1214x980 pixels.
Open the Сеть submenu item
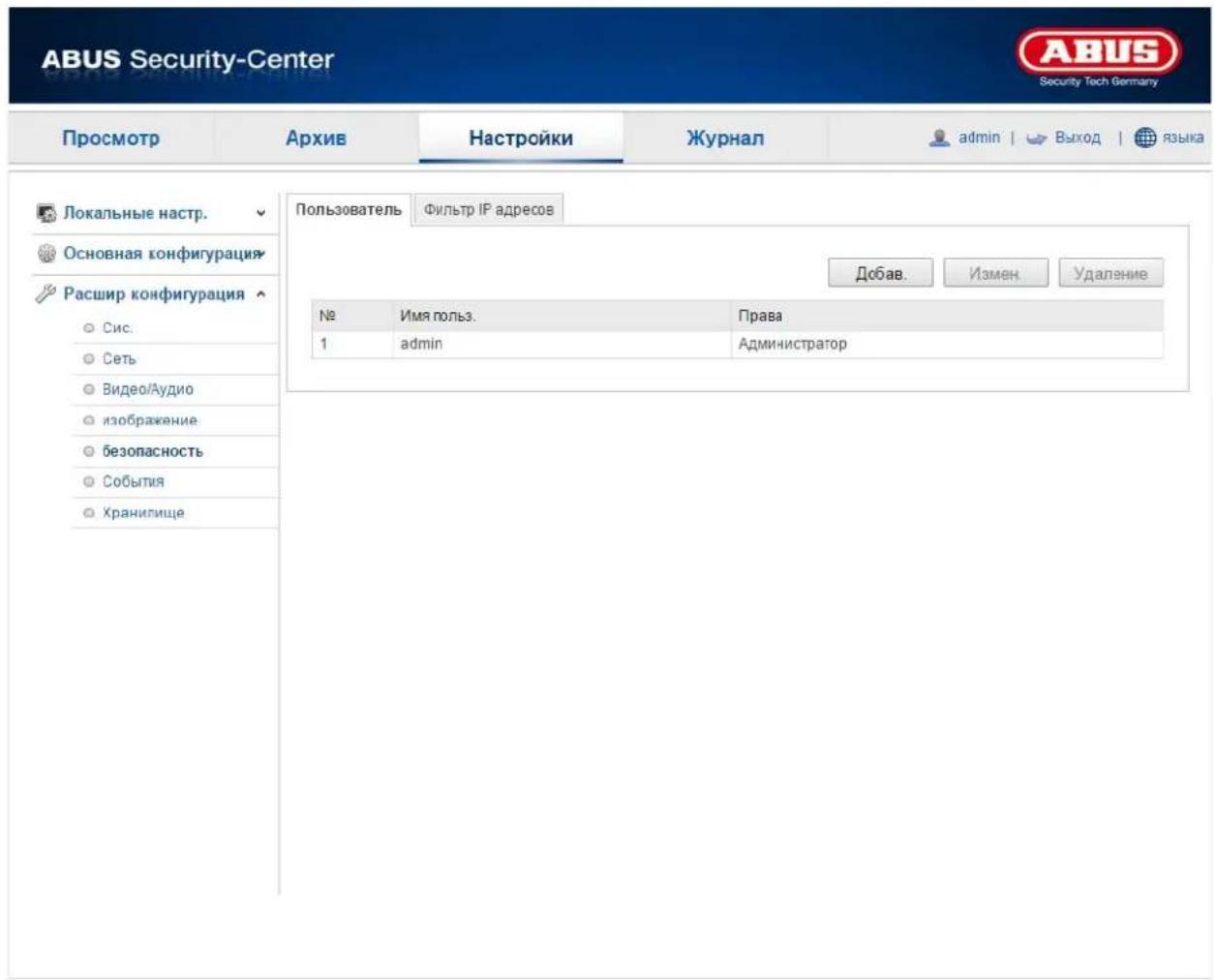click(x=119, y=358)
